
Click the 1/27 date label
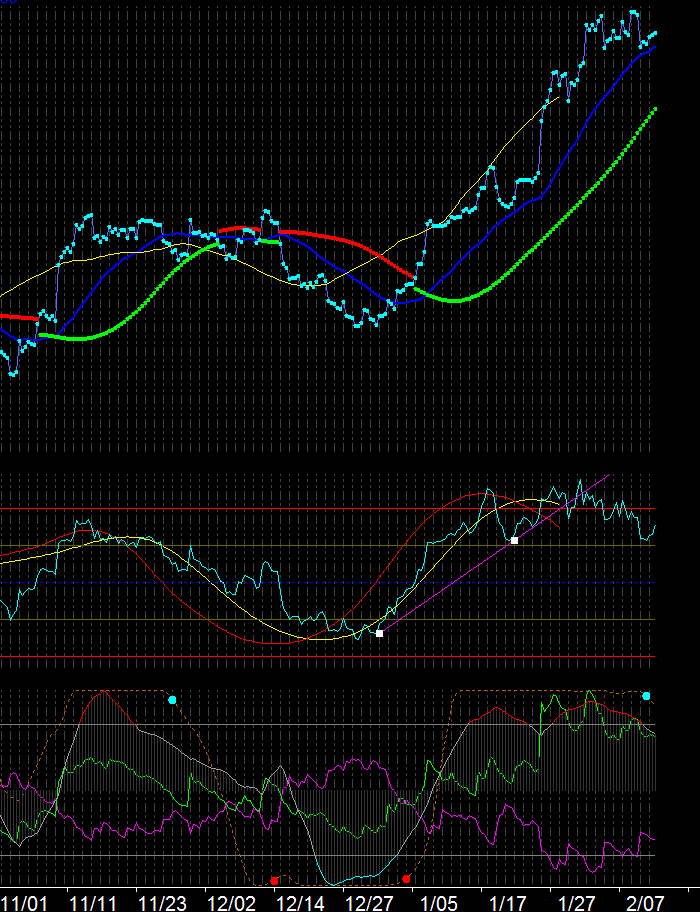(576, 903)
